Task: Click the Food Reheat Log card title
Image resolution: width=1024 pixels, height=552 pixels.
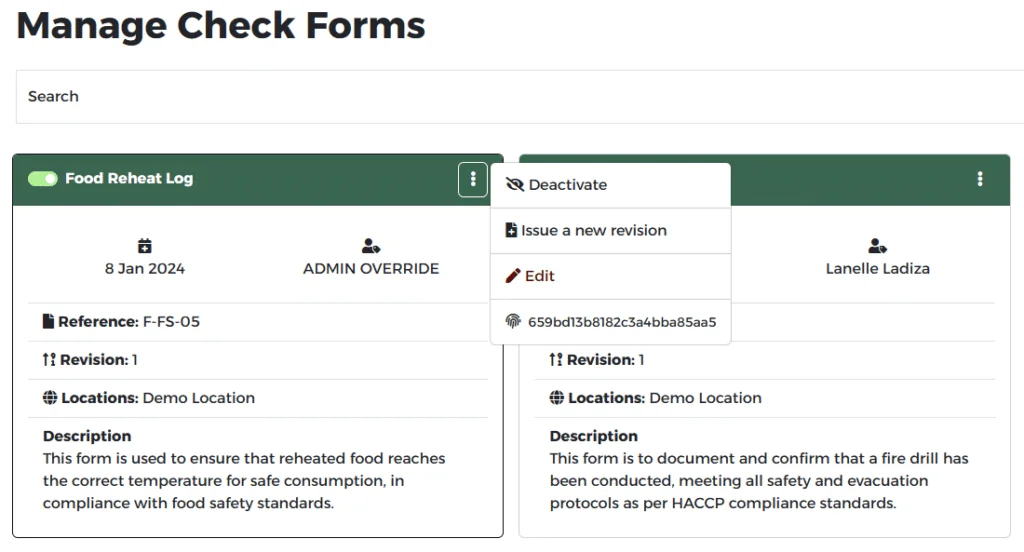Action: (129, 179)
